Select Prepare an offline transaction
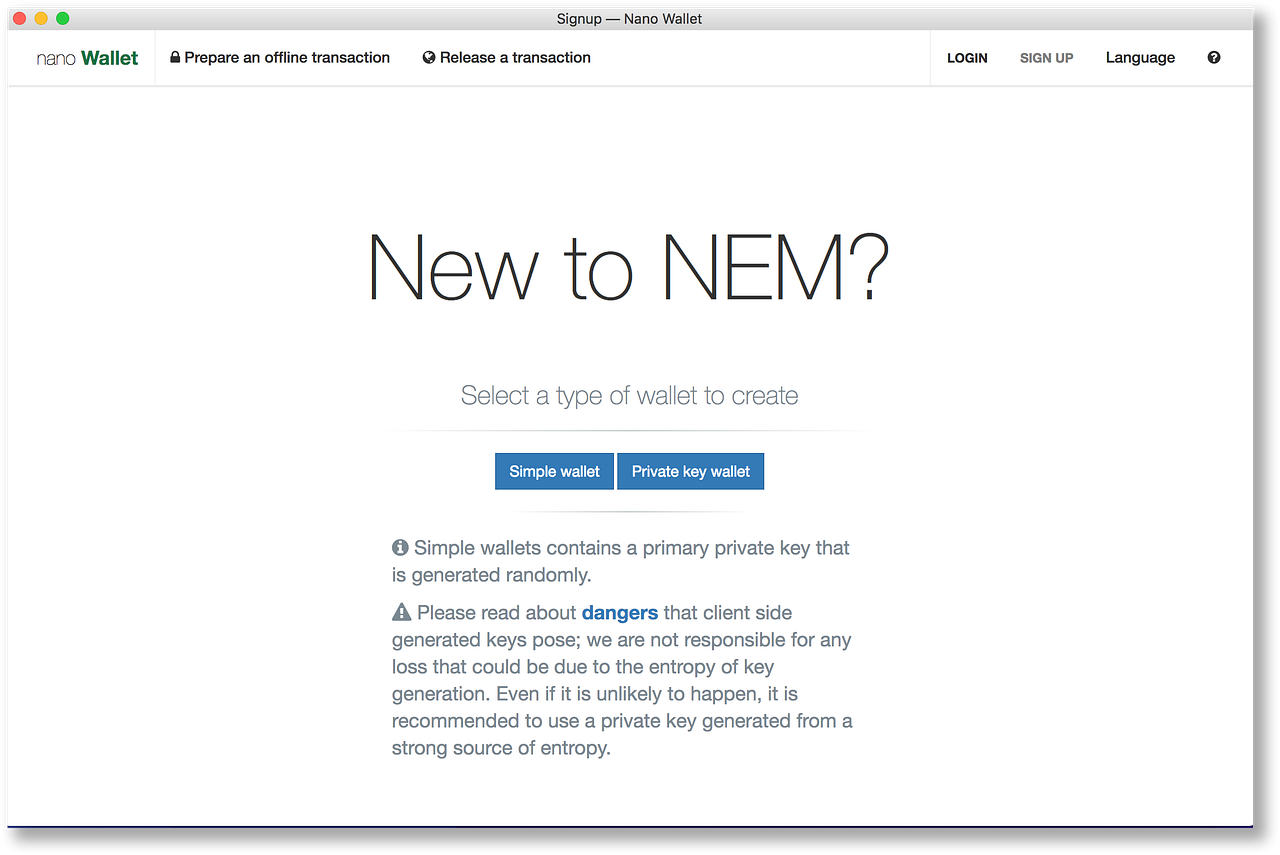Screen dimensions: 1280x855 pyautogui.click(x=289, y=57)
